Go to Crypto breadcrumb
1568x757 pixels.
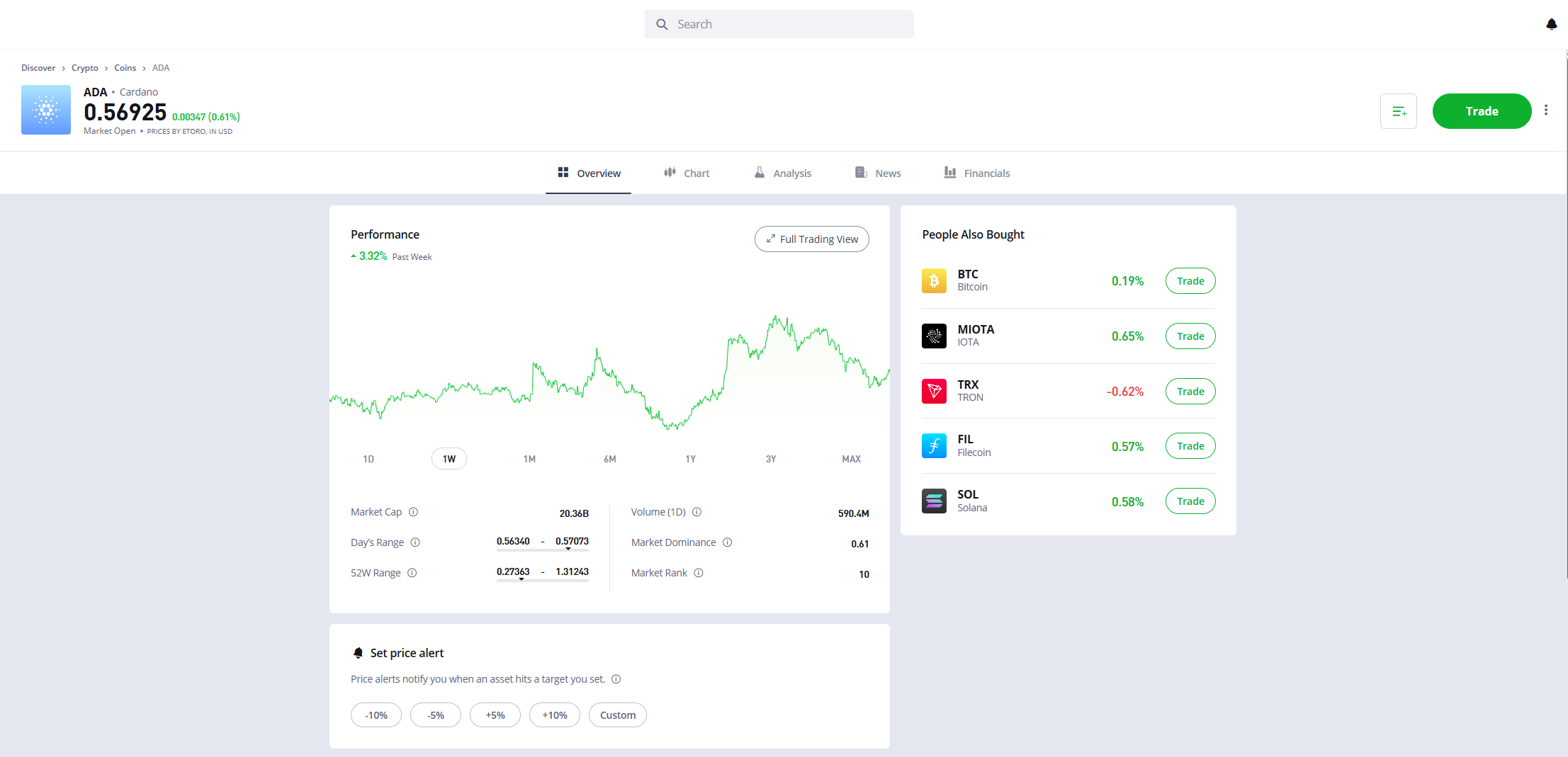(85, 68)
